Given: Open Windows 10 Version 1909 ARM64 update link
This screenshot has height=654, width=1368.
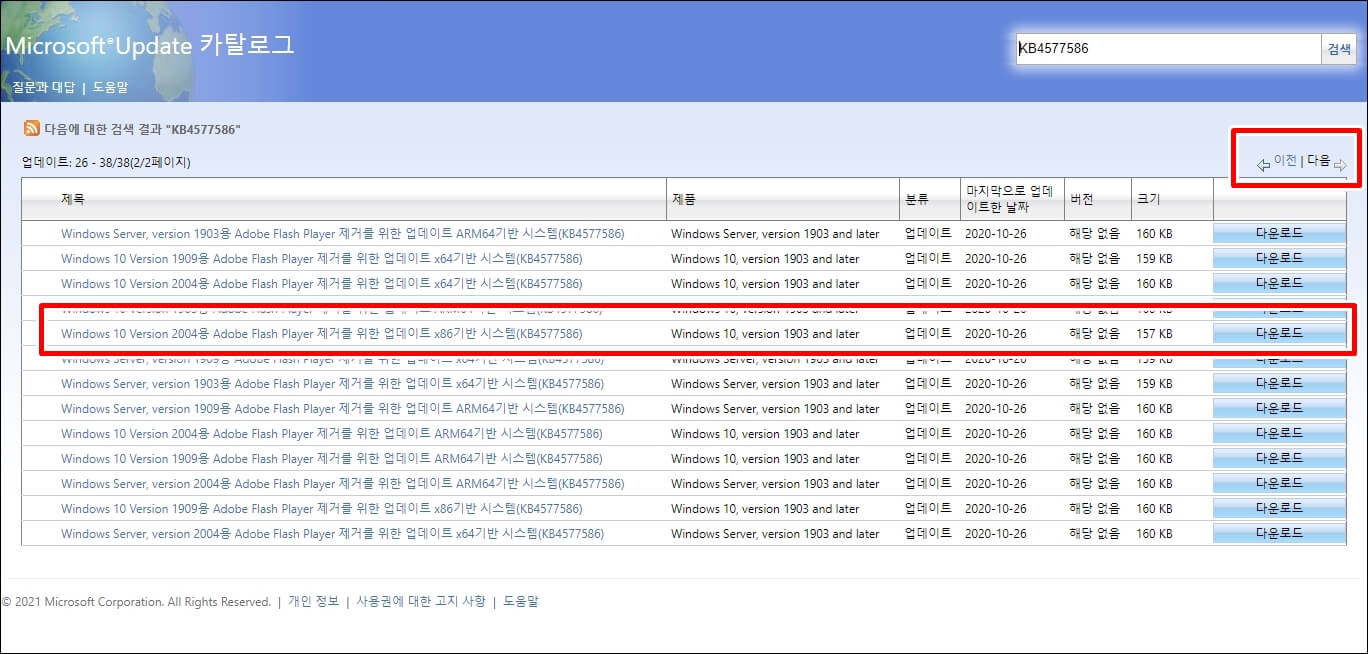Looking at the screenshot, I should click(331, 458).
